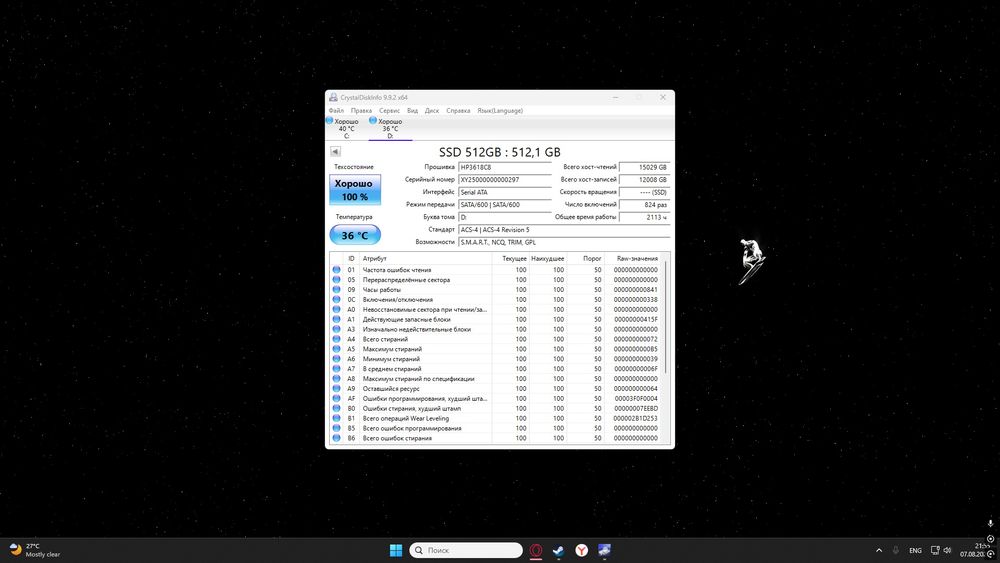Click the Стандарт field ACS-4 Revision 5
This screenshot has height=563, width=1000.
click(x=564, y=230)
